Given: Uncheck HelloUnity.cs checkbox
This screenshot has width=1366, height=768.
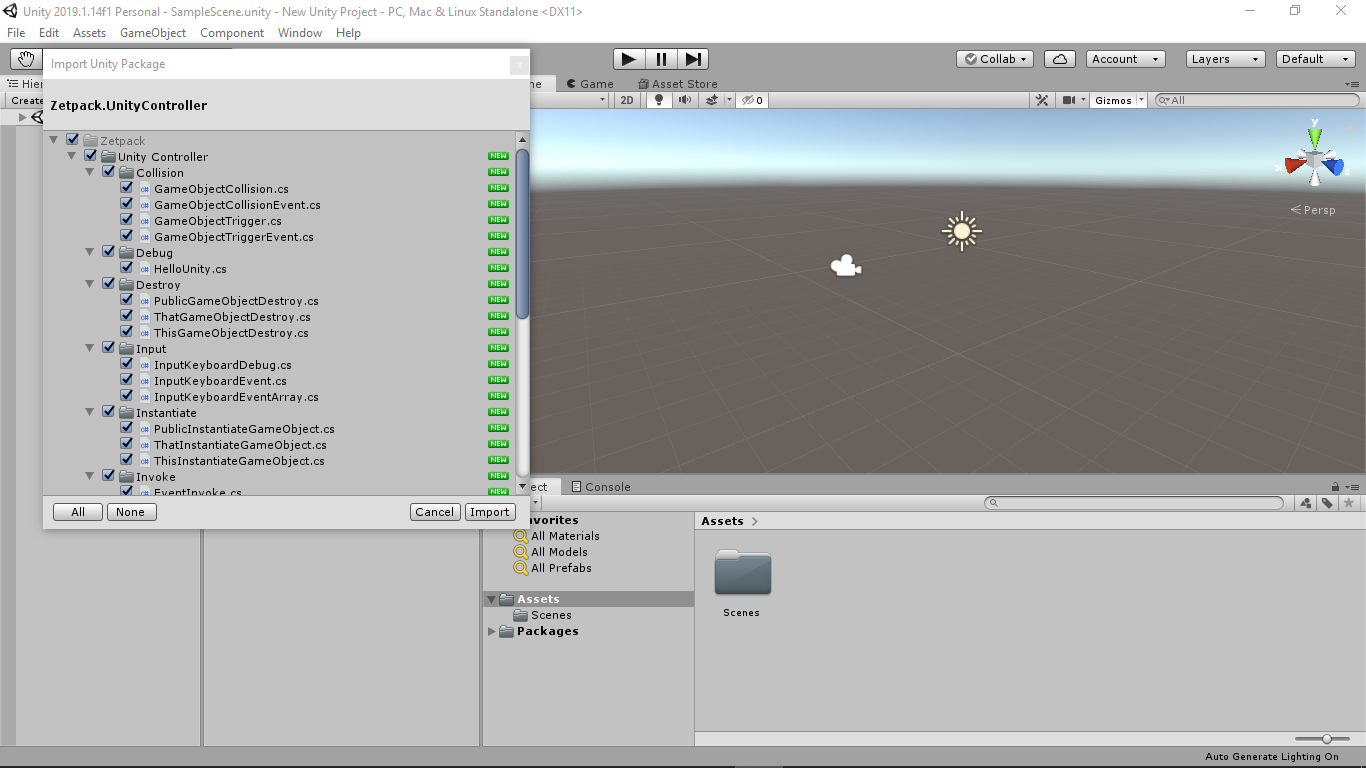Looking at the screenshot, I should (126, 268).
